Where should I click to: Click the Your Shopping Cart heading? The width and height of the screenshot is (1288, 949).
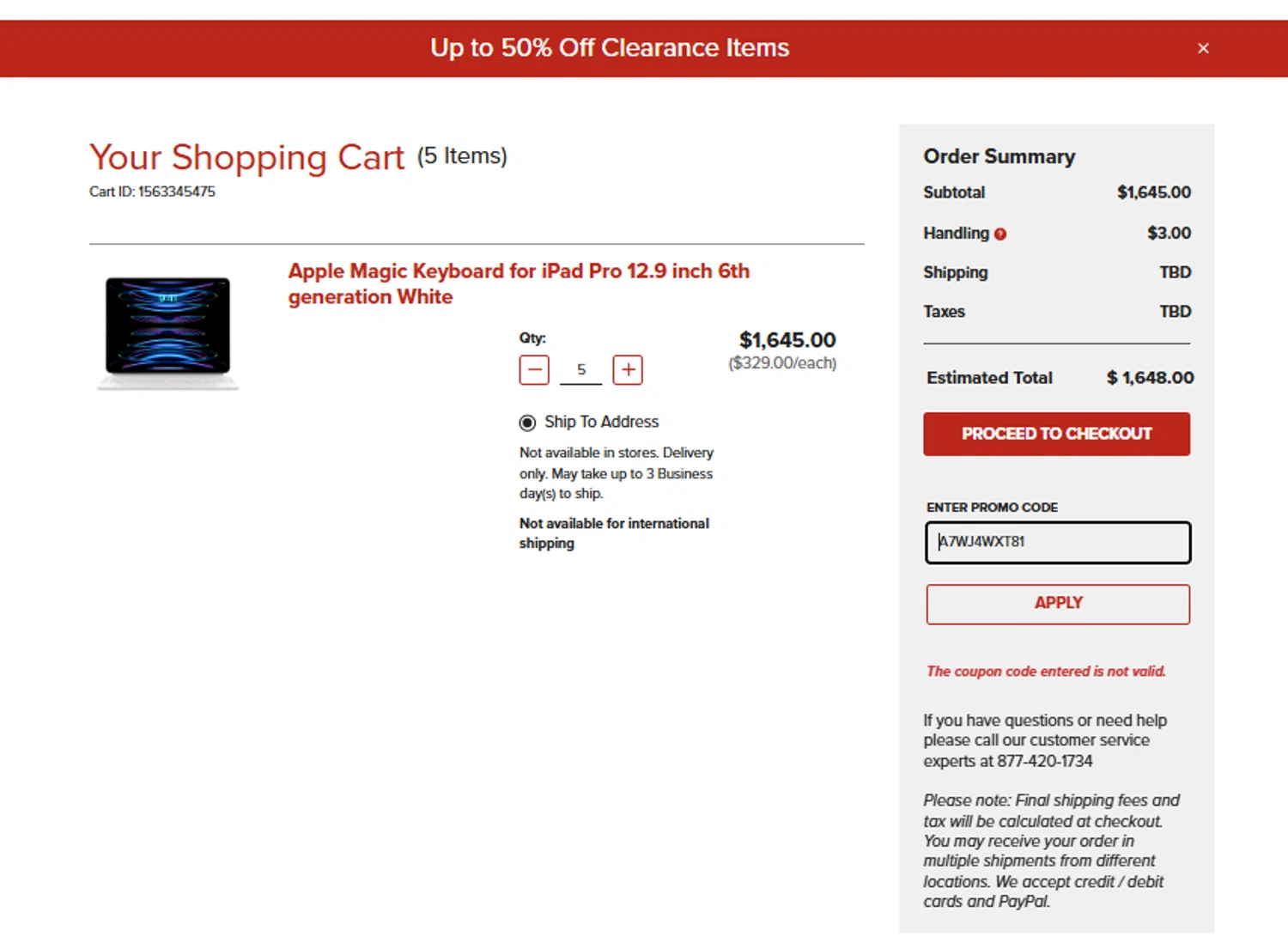tap(246, 157)
